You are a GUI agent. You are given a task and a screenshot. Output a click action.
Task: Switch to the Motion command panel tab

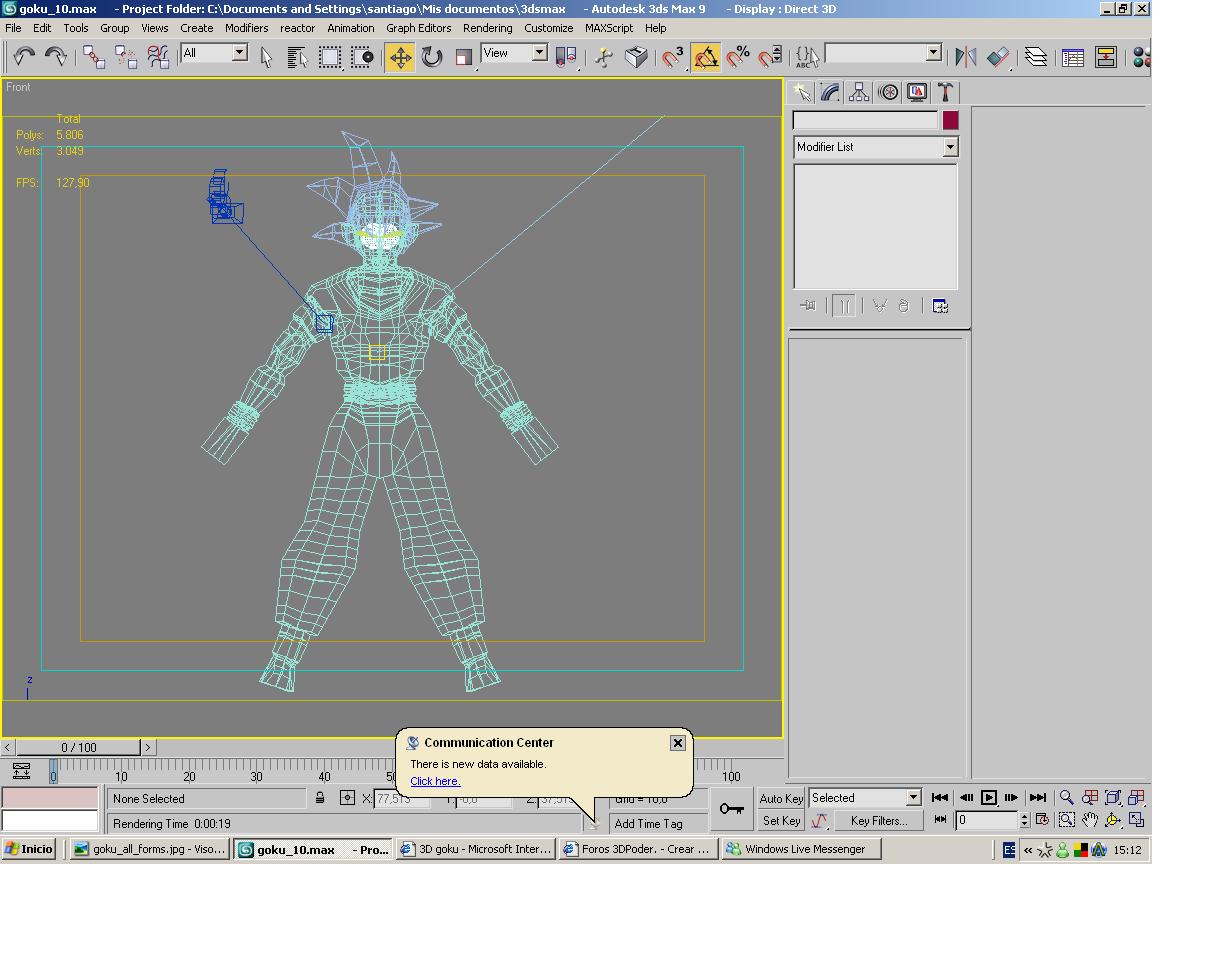pyautogui.click(x=888, y=92)
